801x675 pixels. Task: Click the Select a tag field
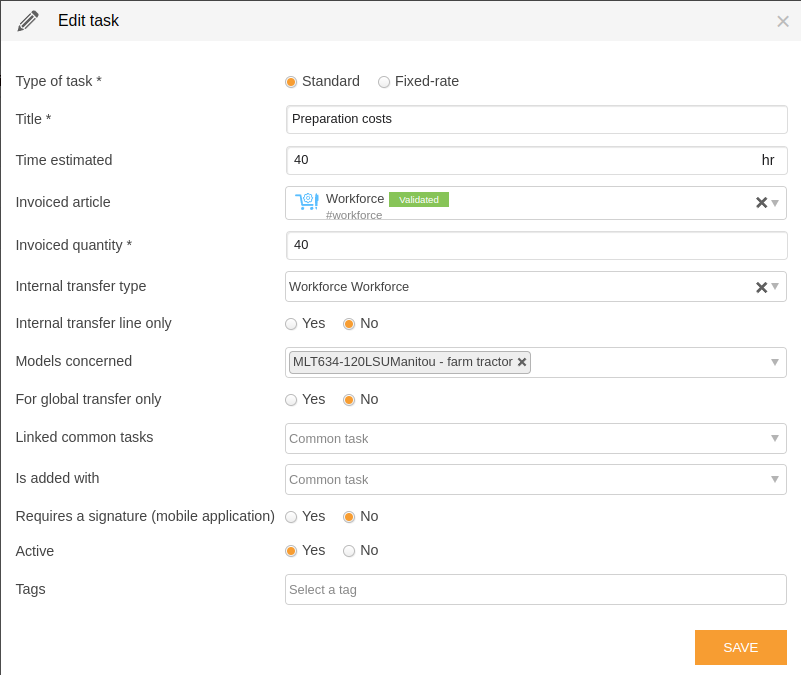pos(536,590)
